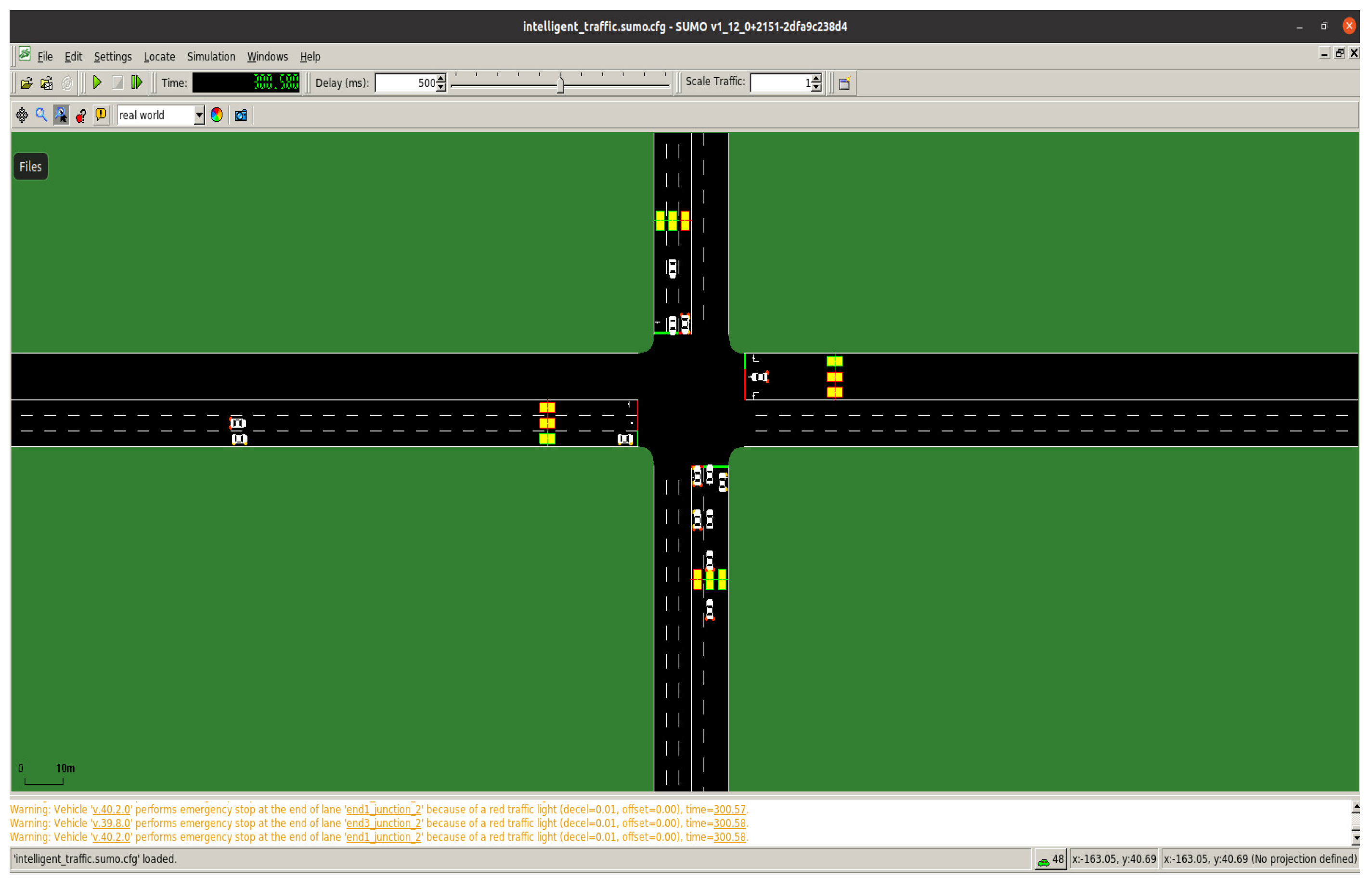Click the magnifier zoom icon

click(41, 115)
